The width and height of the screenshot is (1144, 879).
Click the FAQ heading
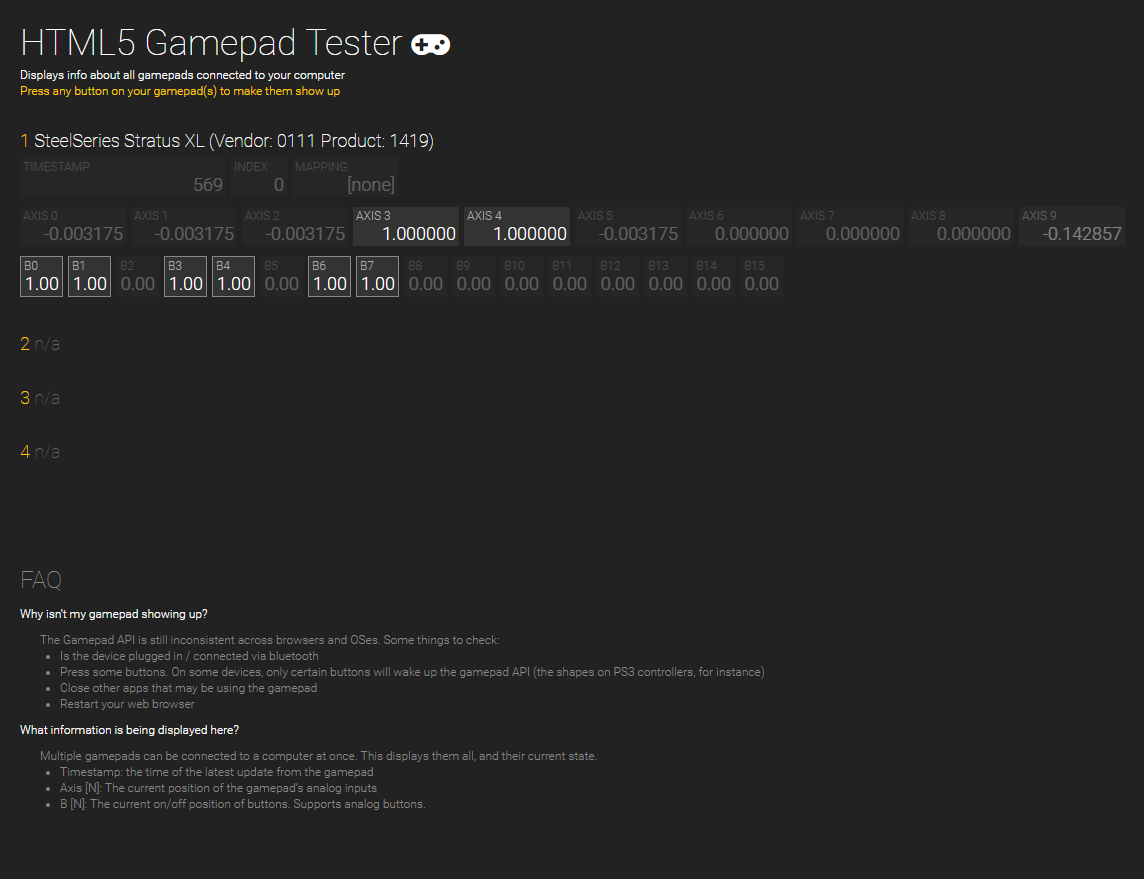coord(41,580)
